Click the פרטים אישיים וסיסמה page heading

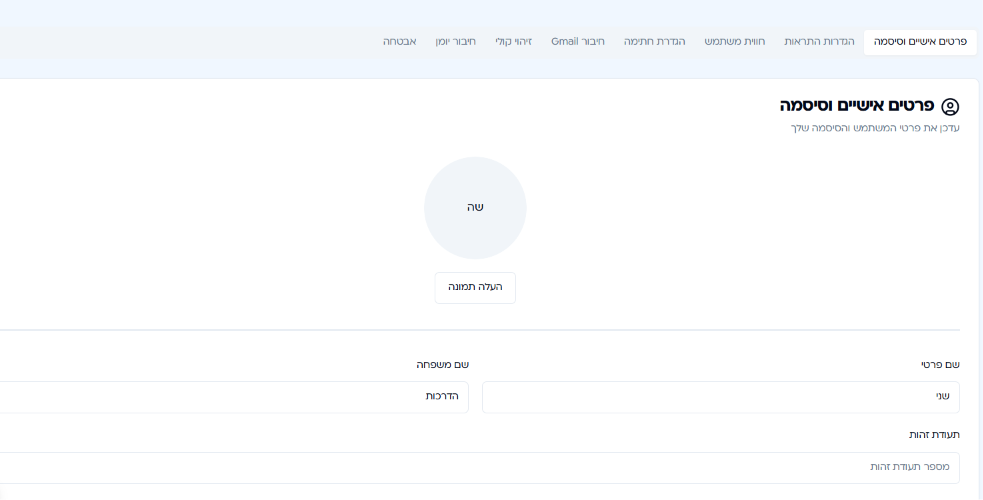click(x=856, y=106)
